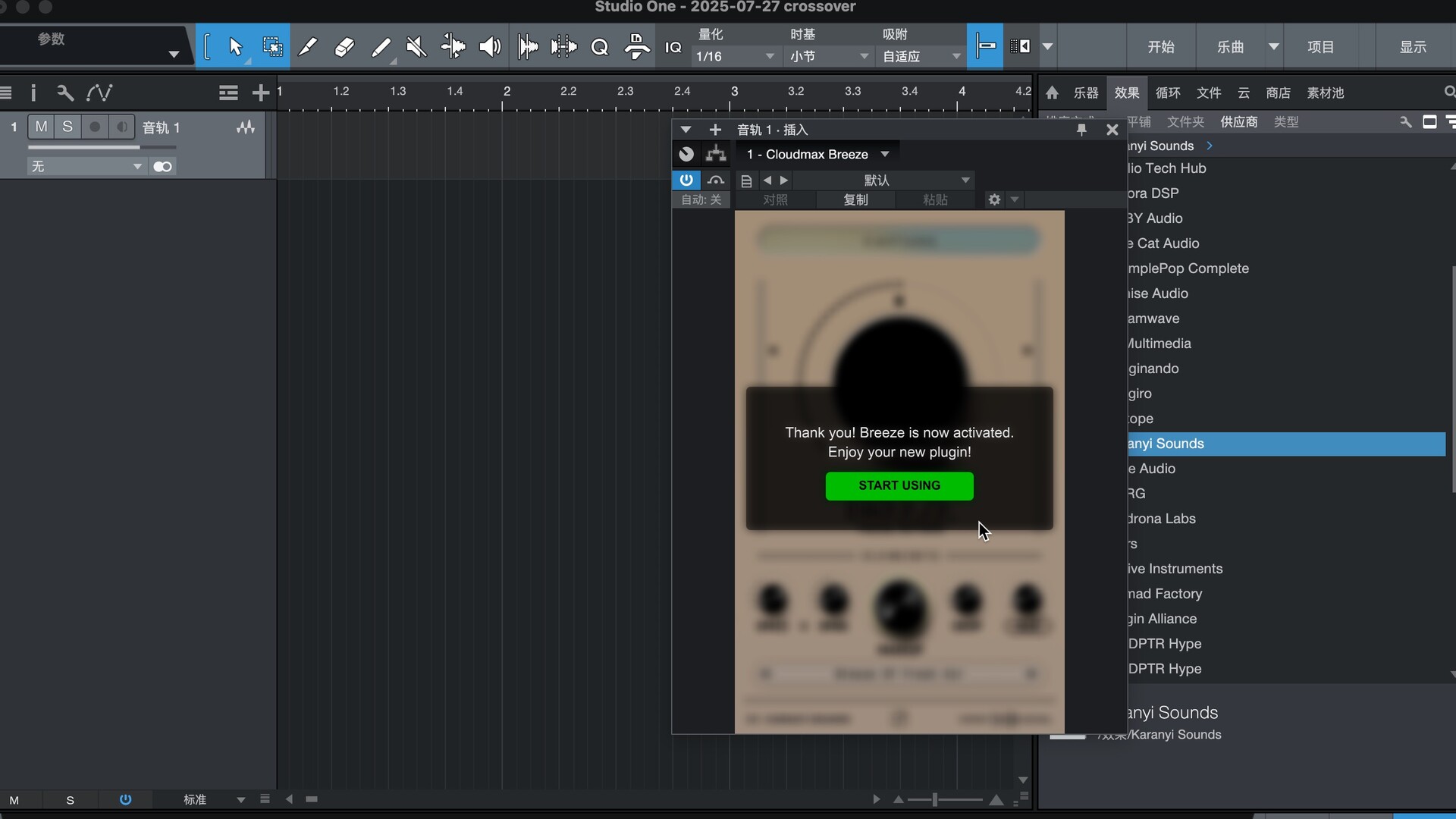Switch to 循环 loops tab
The image size is (1456, 819).
[1168, 93]
